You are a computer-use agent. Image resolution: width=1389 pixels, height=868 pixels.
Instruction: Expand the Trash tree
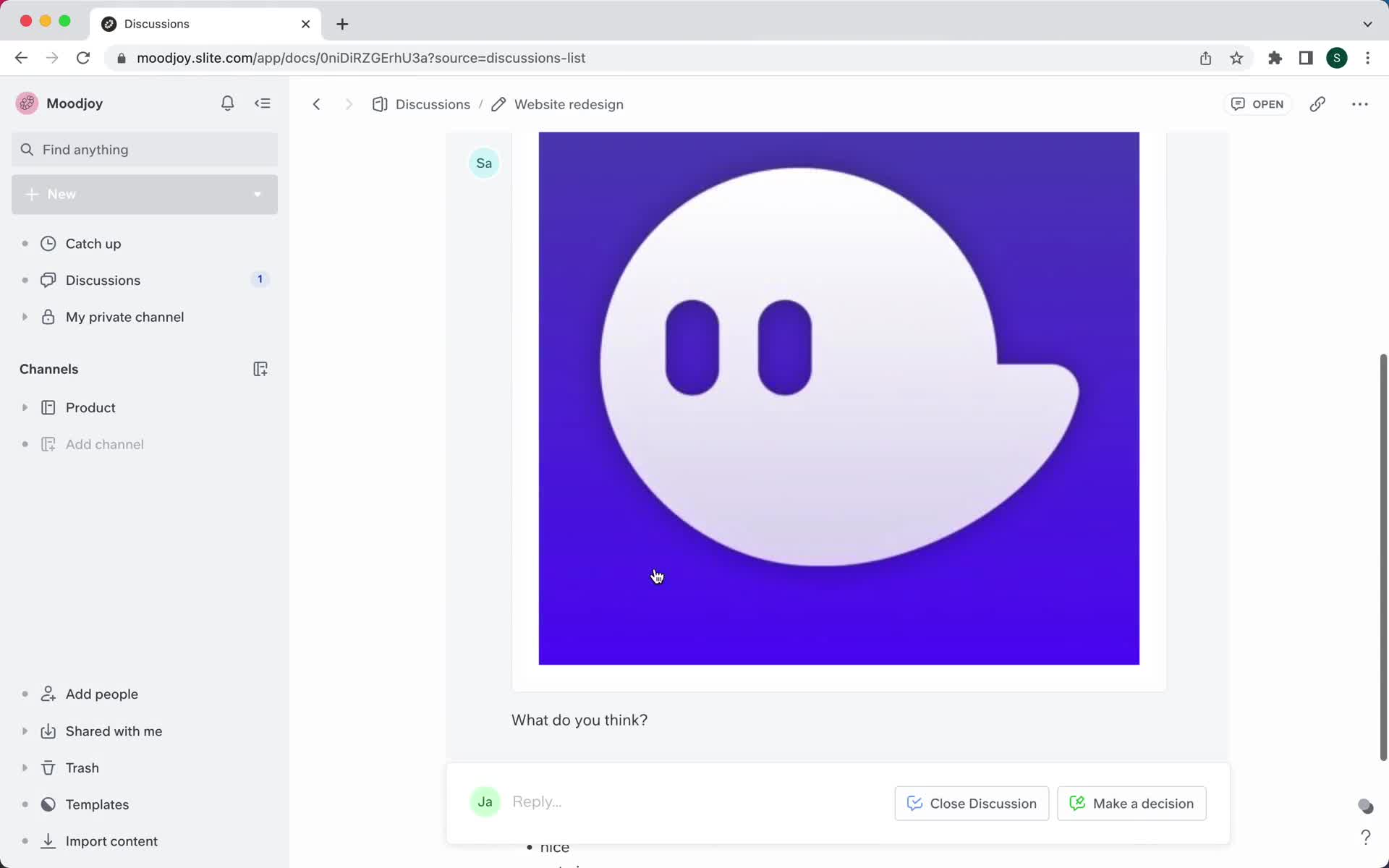pyautogui.click(x=25, y=767)
